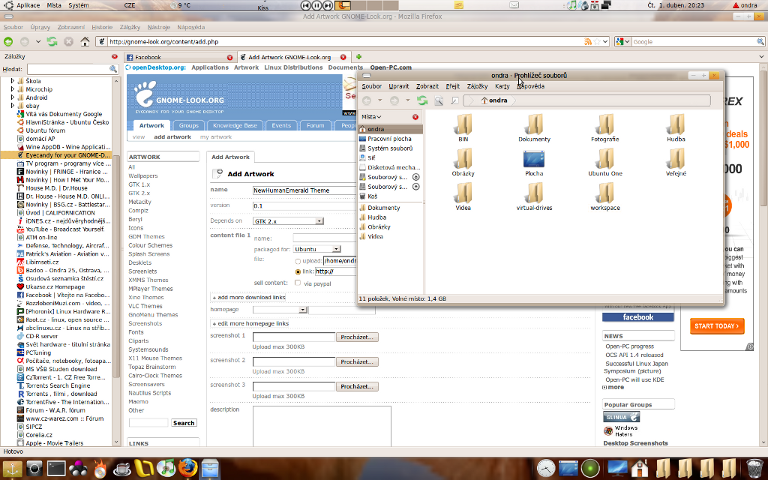The height and width of the screenshot is (480, 768).
Task: Open Knowledge Base tab on GNOME-Look
Action: [x=235, y=125]
